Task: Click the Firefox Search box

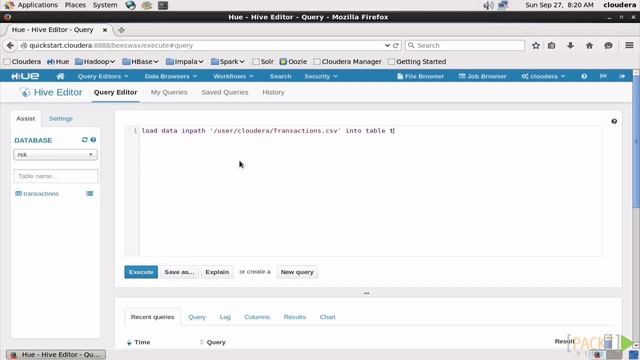Action: 465,45
